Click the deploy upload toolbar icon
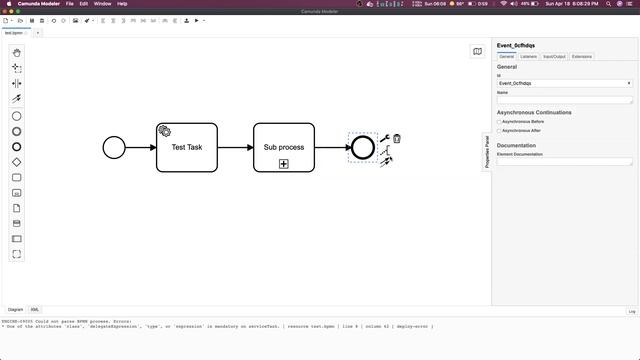Image resolution: width=640 pixels, height=360 pixels. (187, 20)
